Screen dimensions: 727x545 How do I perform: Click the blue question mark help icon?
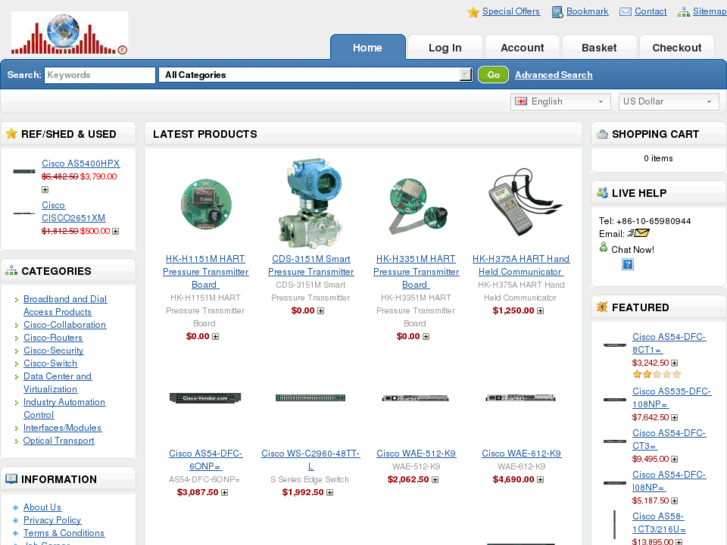click(627, 264)
